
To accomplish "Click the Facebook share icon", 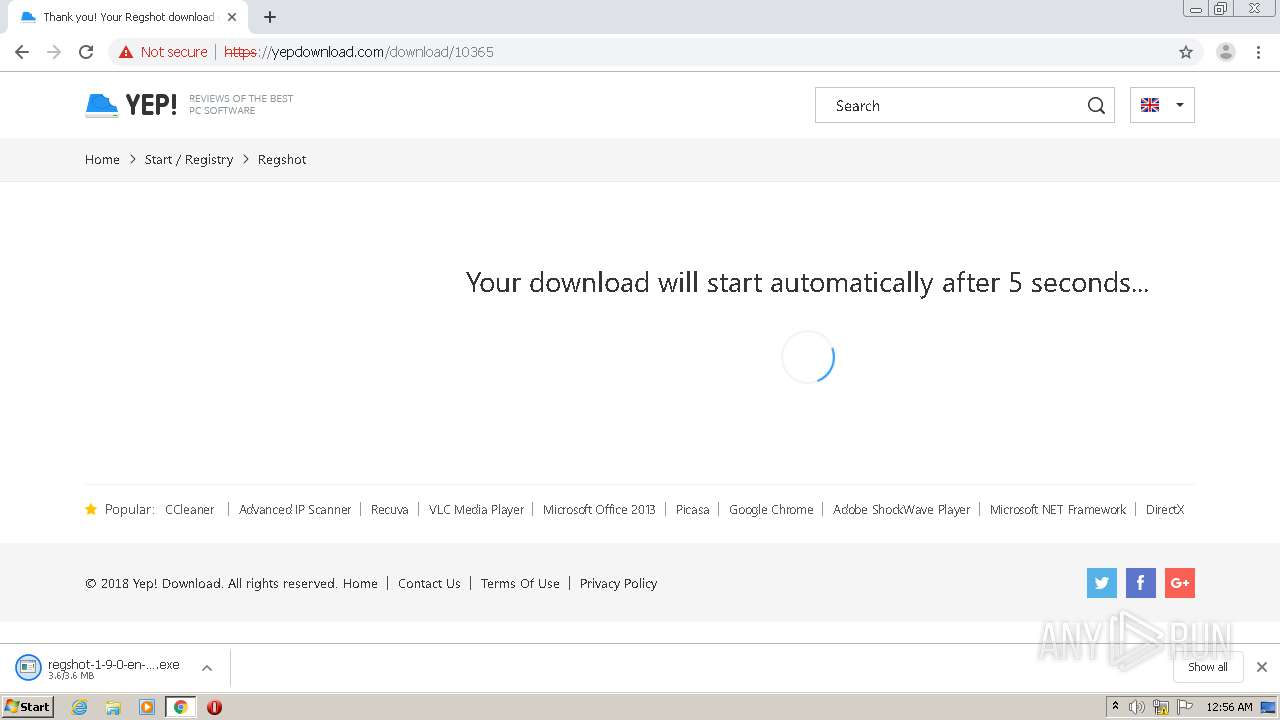I will point(1141,583).
